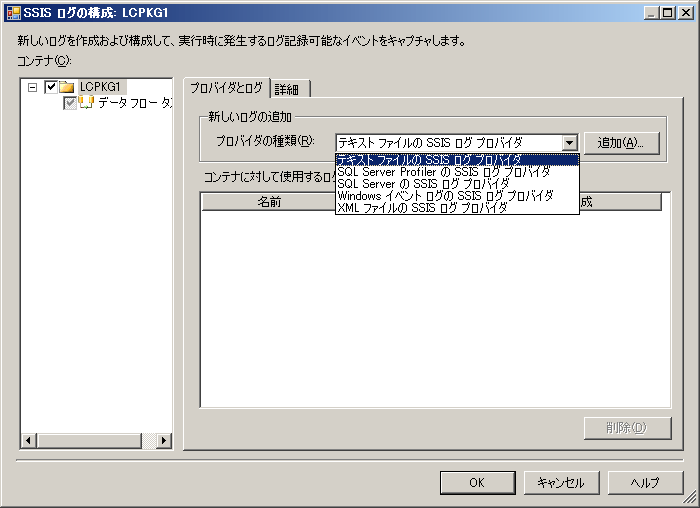Screen dimensions: 700x508
Task: Select LCPKG1 node in container tree
Action: click(100, 87)
